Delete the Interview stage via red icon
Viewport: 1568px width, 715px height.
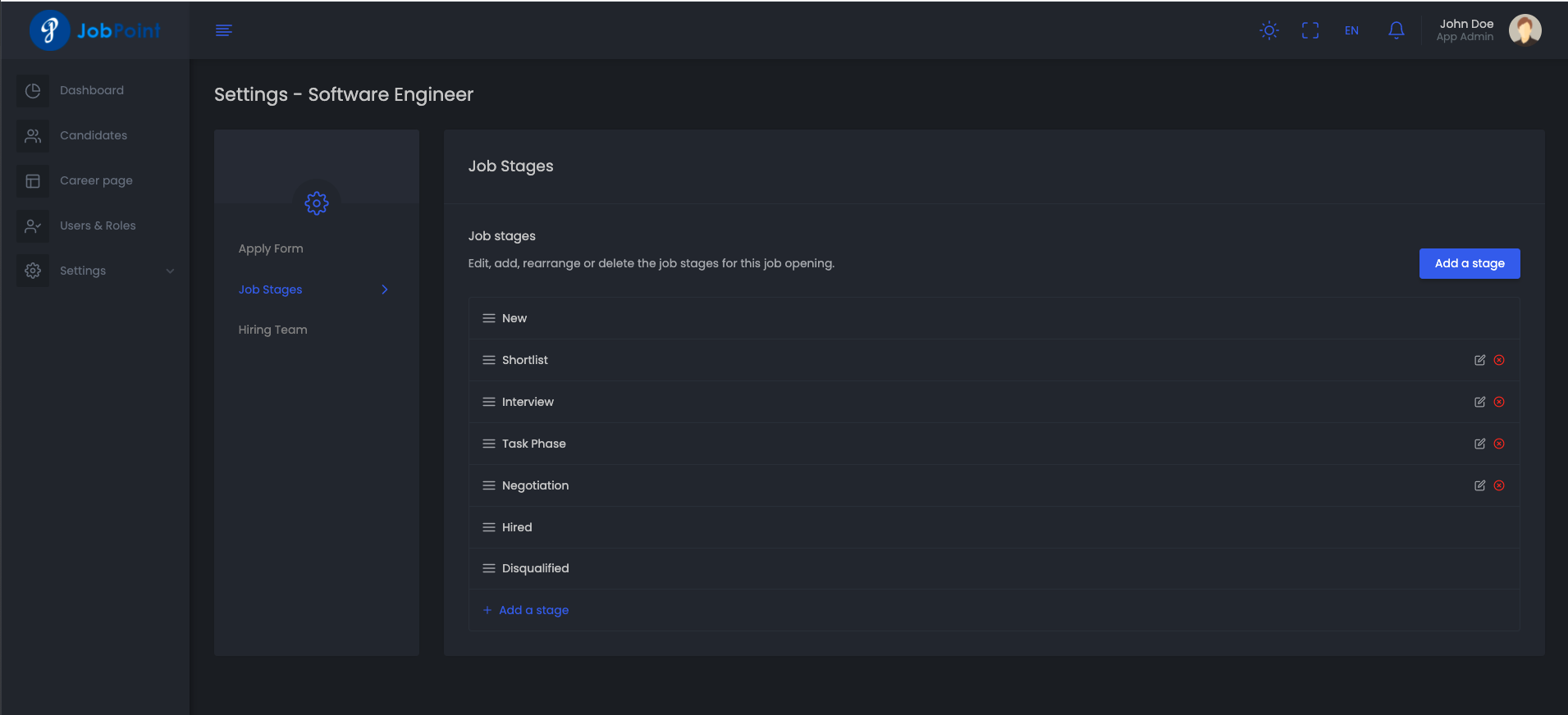click(x=1499, y=402)
